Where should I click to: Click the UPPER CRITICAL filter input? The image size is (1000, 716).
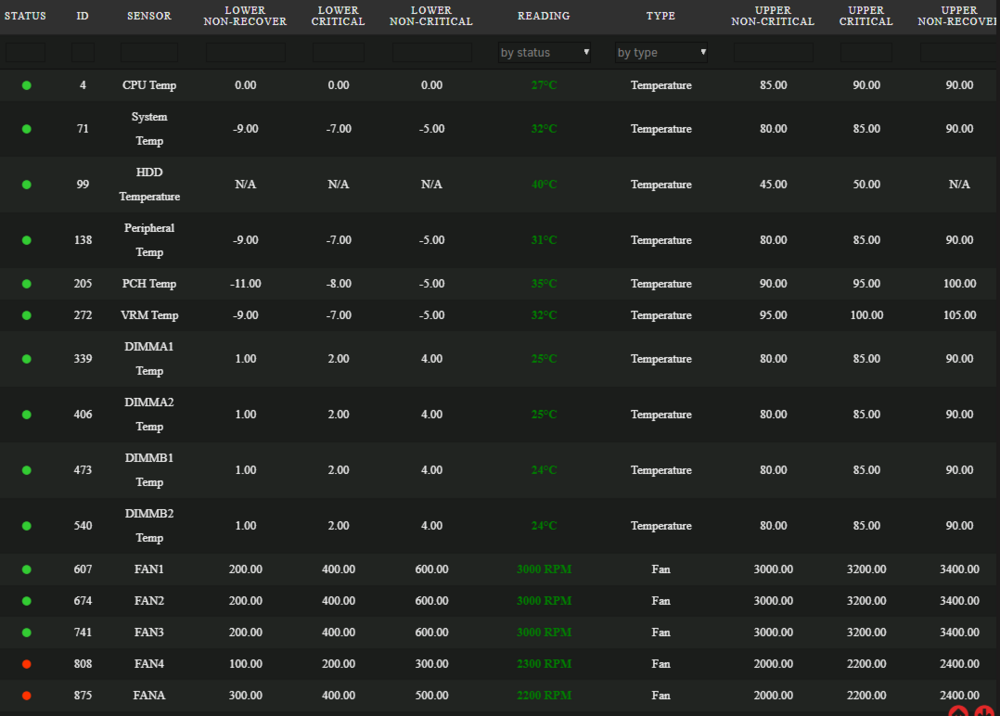click(x=866, y=52)
